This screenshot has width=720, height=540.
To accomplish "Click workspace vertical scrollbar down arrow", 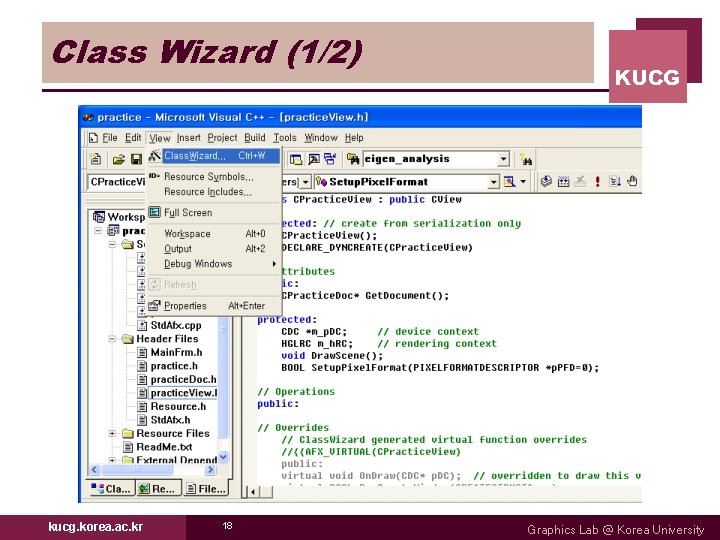I will pos(223,457).
